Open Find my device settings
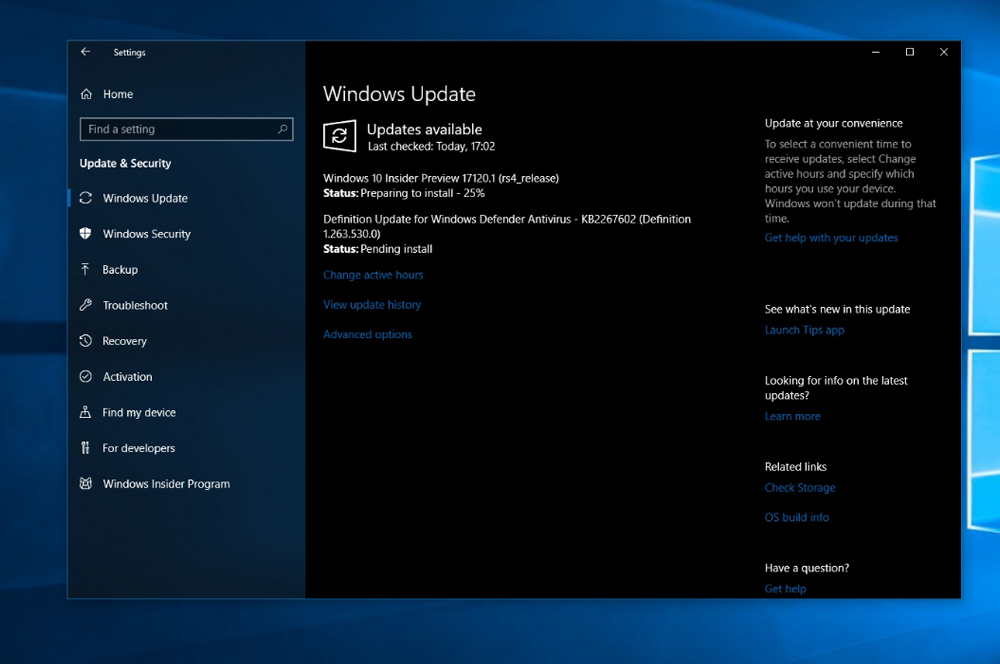The width and height of the screenshot is (1000, 664). (139, 413)
